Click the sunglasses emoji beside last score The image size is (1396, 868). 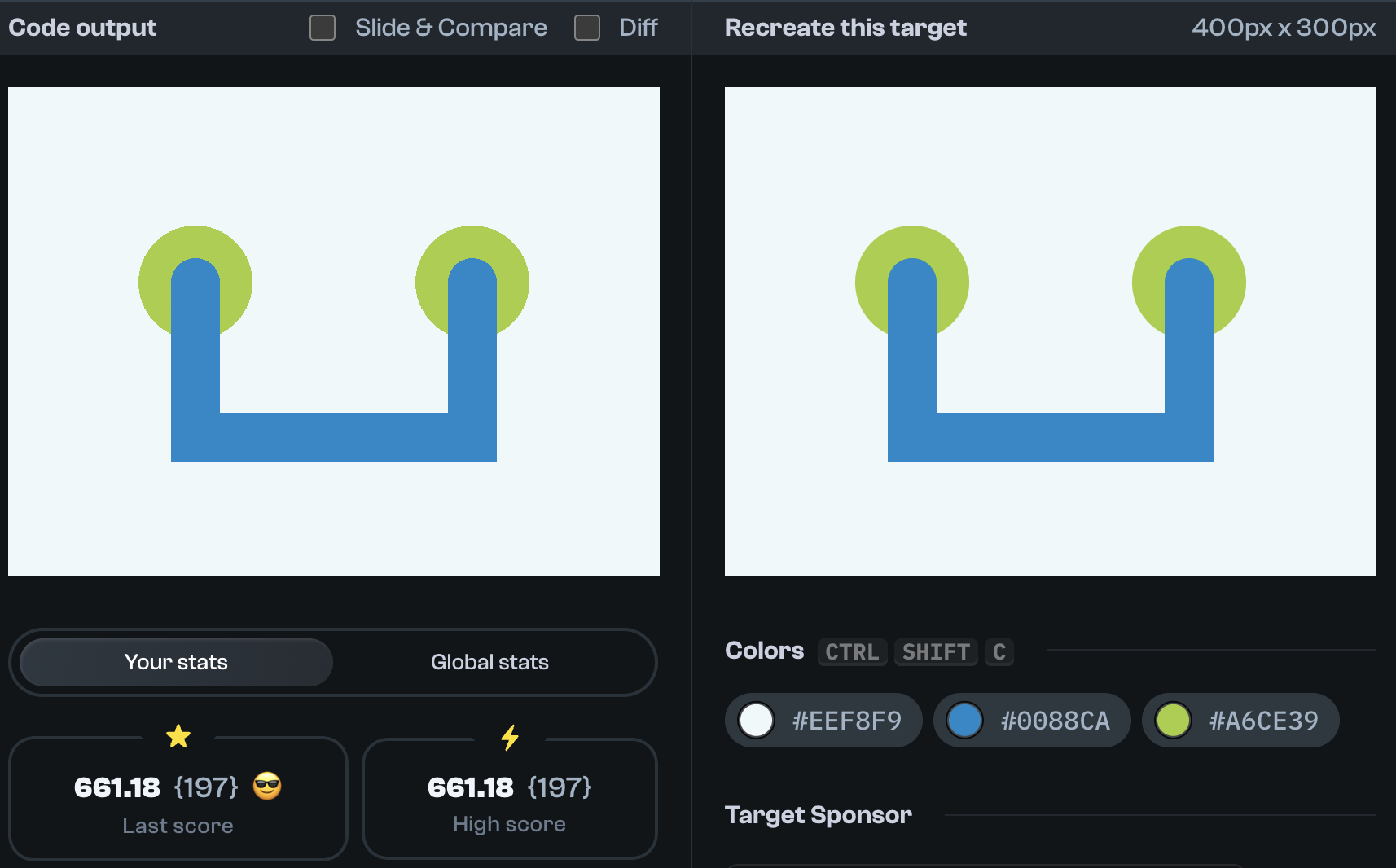coord(267,787)
